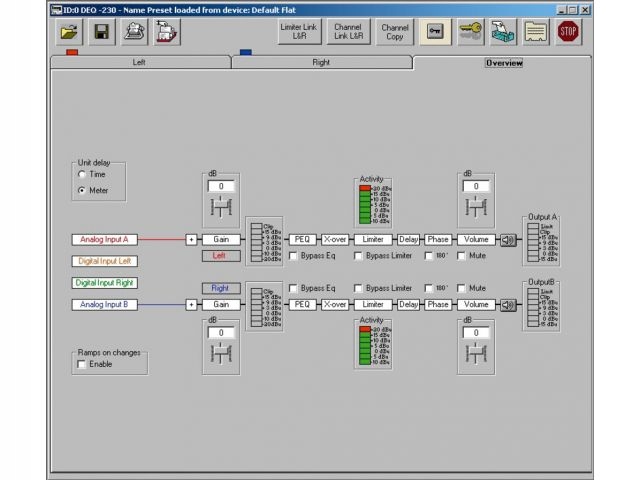The width and height of the screenshot is (640, 480).
Task: Click Output A speaker icon
Action: click(x=508, y=240)
